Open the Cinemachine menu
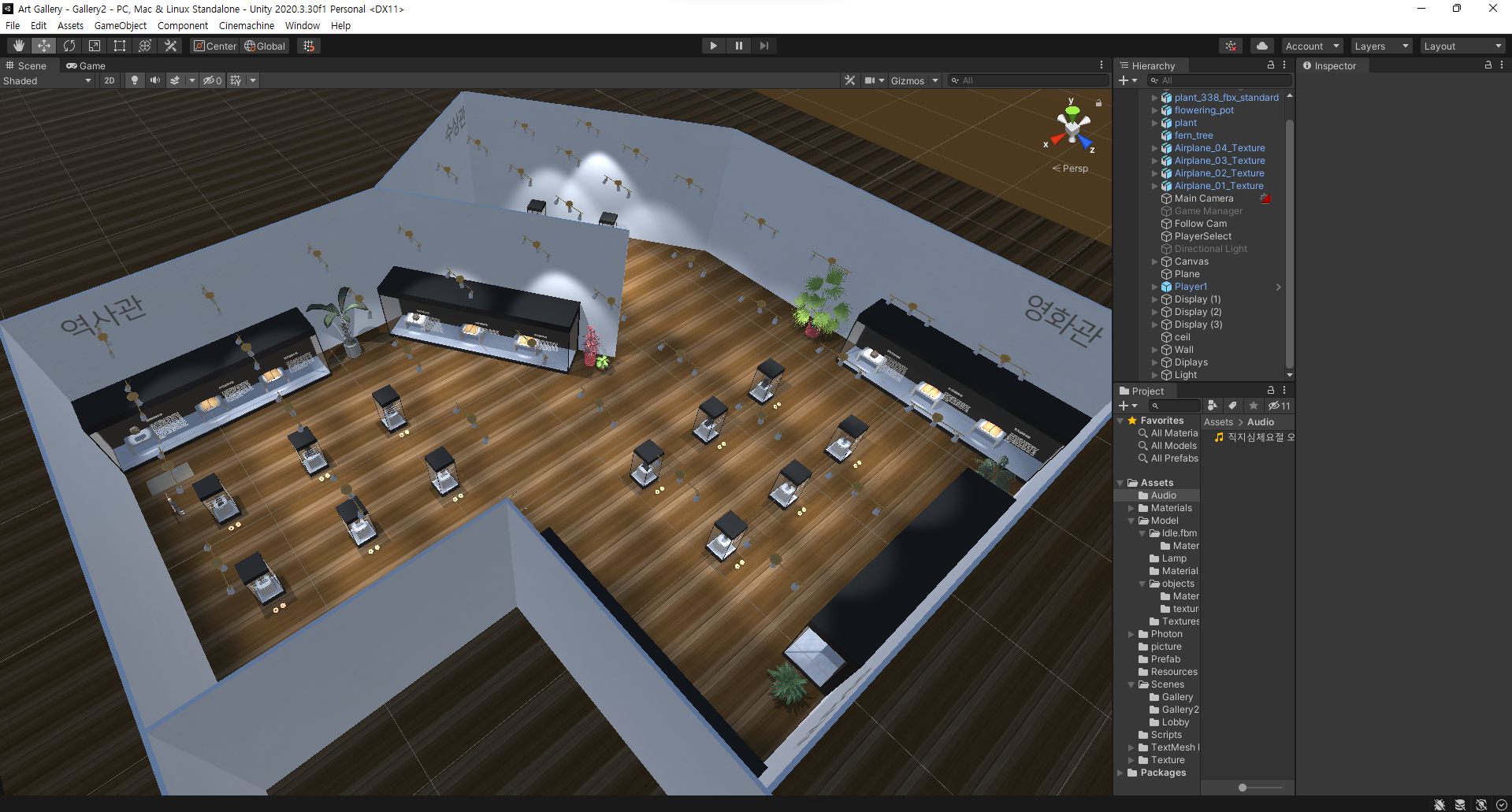Image resolution: width=1512 pixels, height=812 pixels. tap(247, 25)
